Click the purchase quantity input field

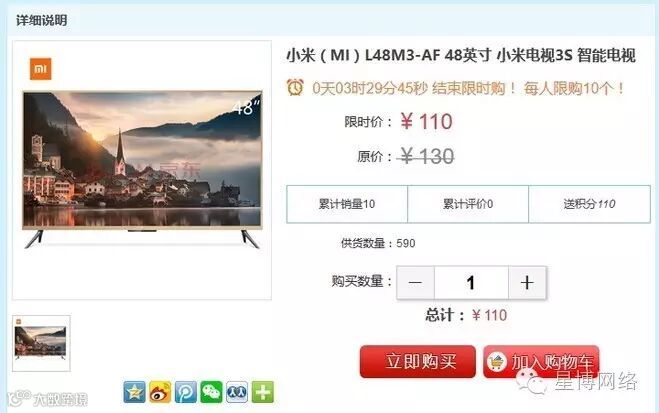471,282
